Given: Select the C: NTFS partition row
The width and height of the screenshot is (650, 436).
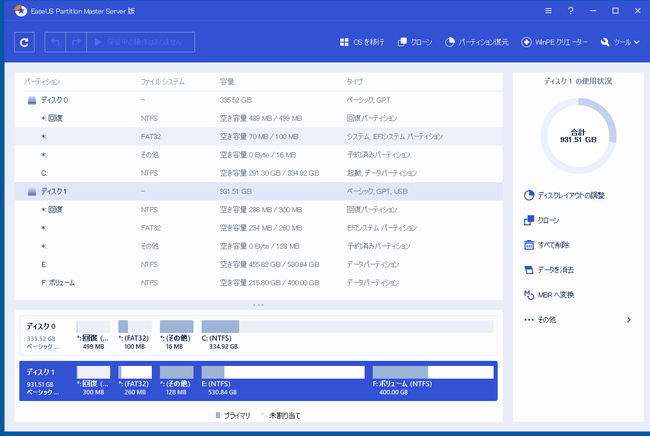Looking at the screenshot, I should point(258,173).
